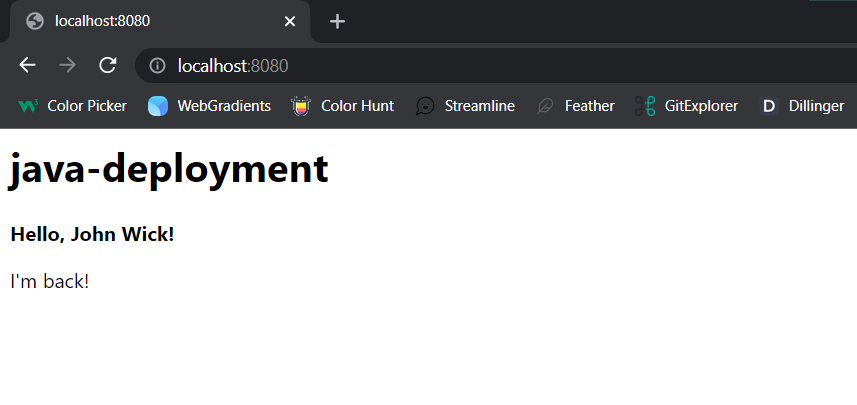Image resolution: width=857 pixels, height=405 pixels.
Task: Click the "I'm back!" paragraph
Action: point(50,281)
